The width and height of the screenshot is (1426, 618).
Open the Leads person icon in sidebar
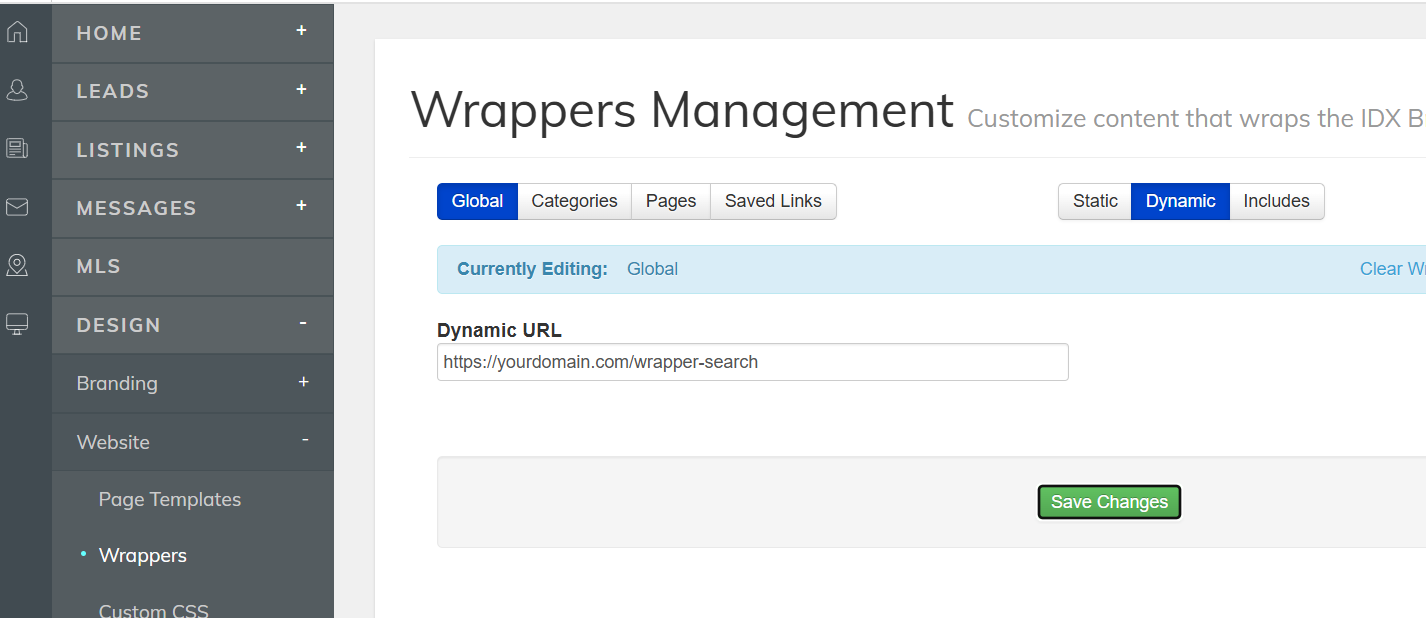(x=17, y=90)
